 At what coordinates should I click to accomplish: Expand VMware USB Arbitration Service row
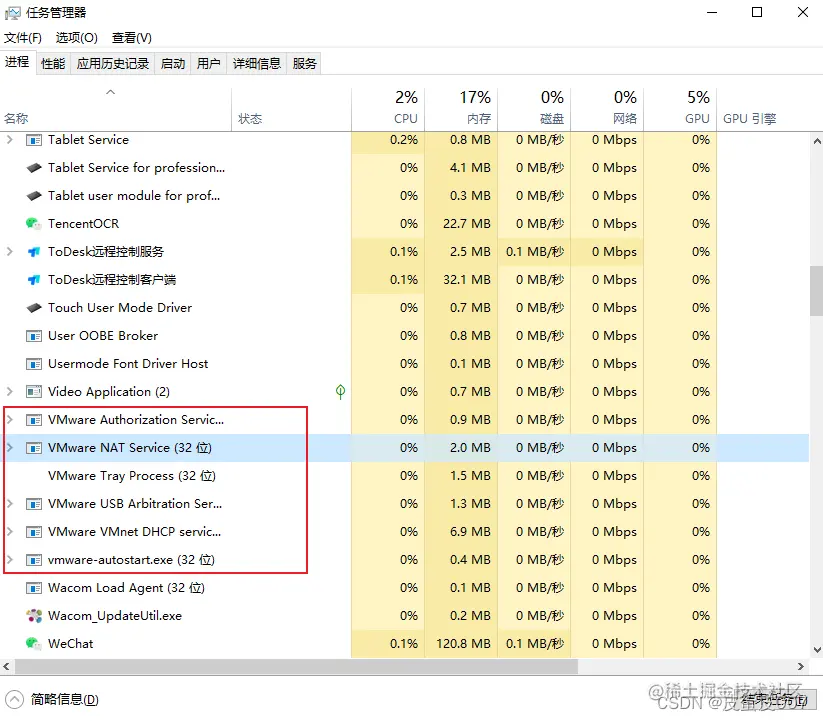9,504
